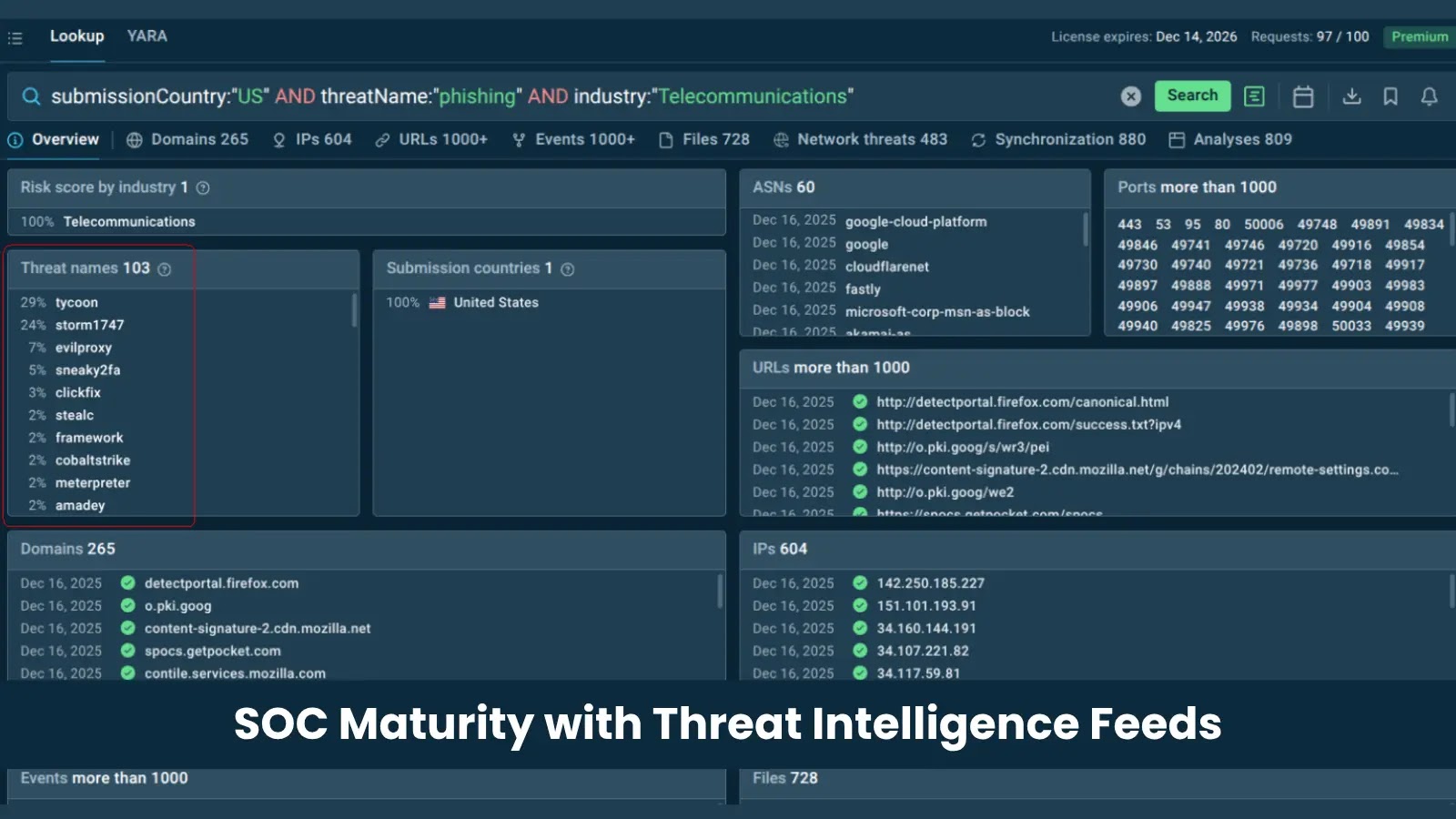Click the checkmark next to IP 142.250.185.227
The height and width of the screenshot is (819, 1456).
(x=858, y=583)
